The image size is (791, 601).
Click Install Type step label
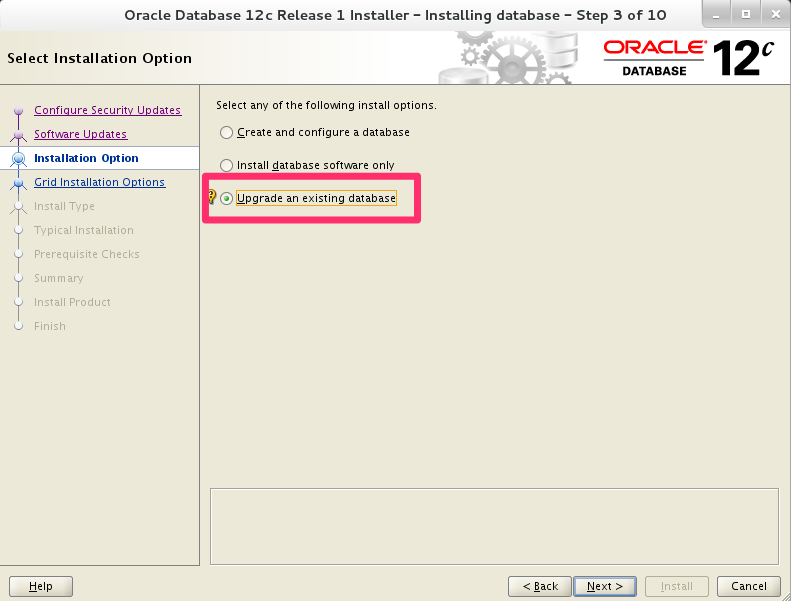tap(64, 206)
